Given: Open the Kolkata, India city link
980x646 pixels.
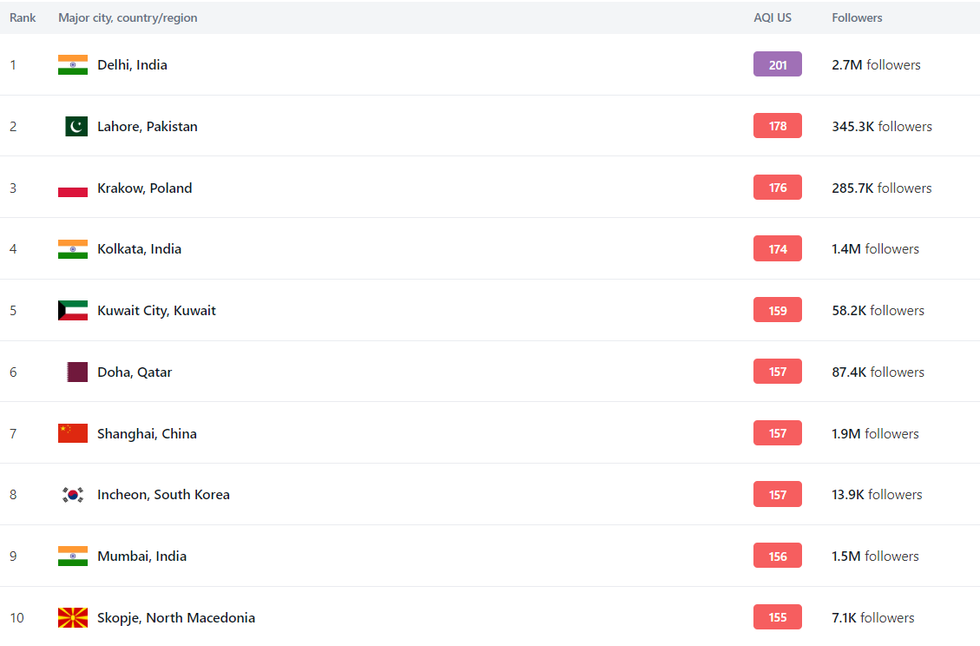Looking at the screenshot, I should tap(139, 249).
